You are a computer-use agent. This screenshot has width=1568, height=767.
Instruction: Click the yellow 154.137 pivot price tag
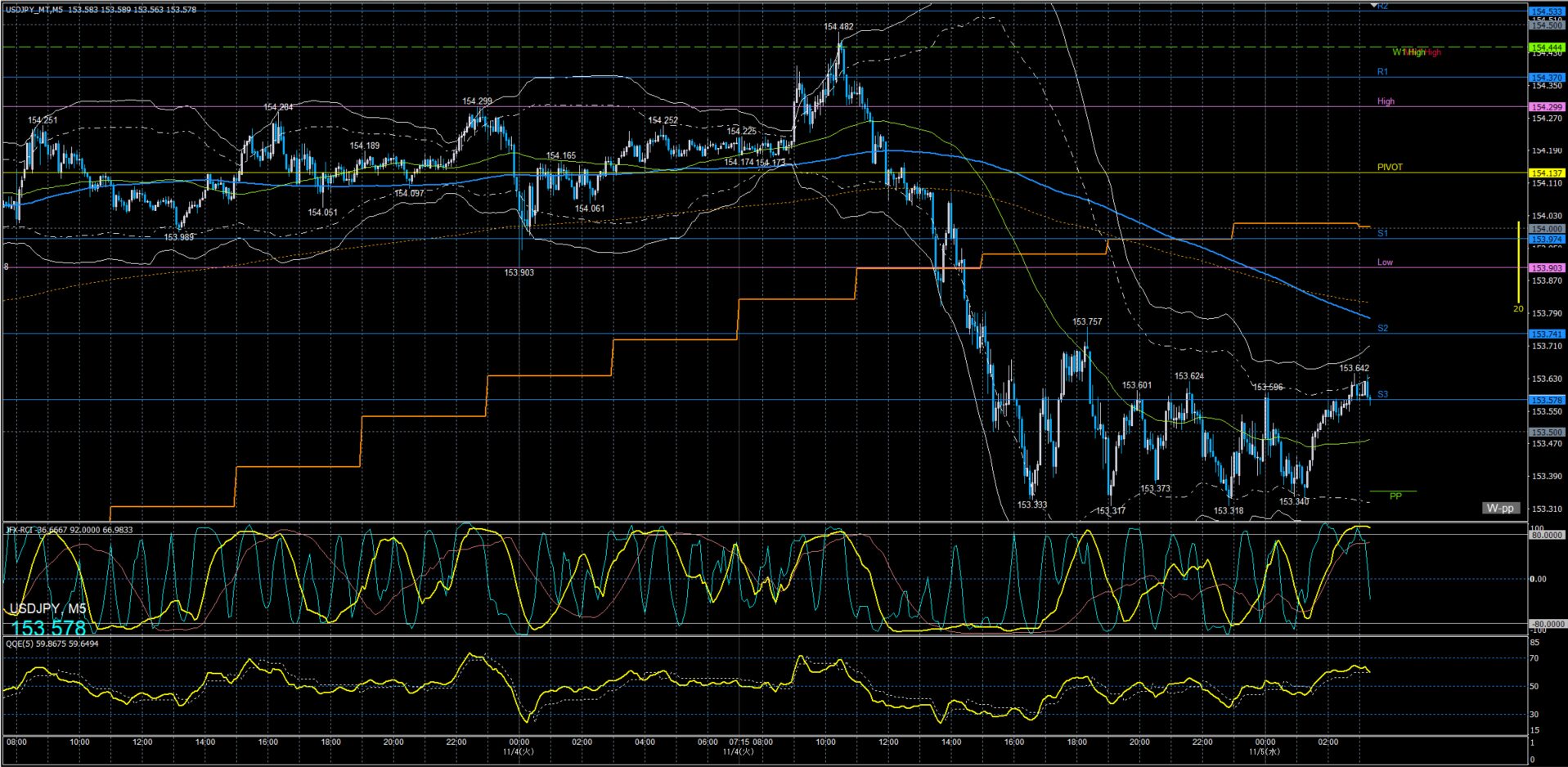click(1546, 173)
